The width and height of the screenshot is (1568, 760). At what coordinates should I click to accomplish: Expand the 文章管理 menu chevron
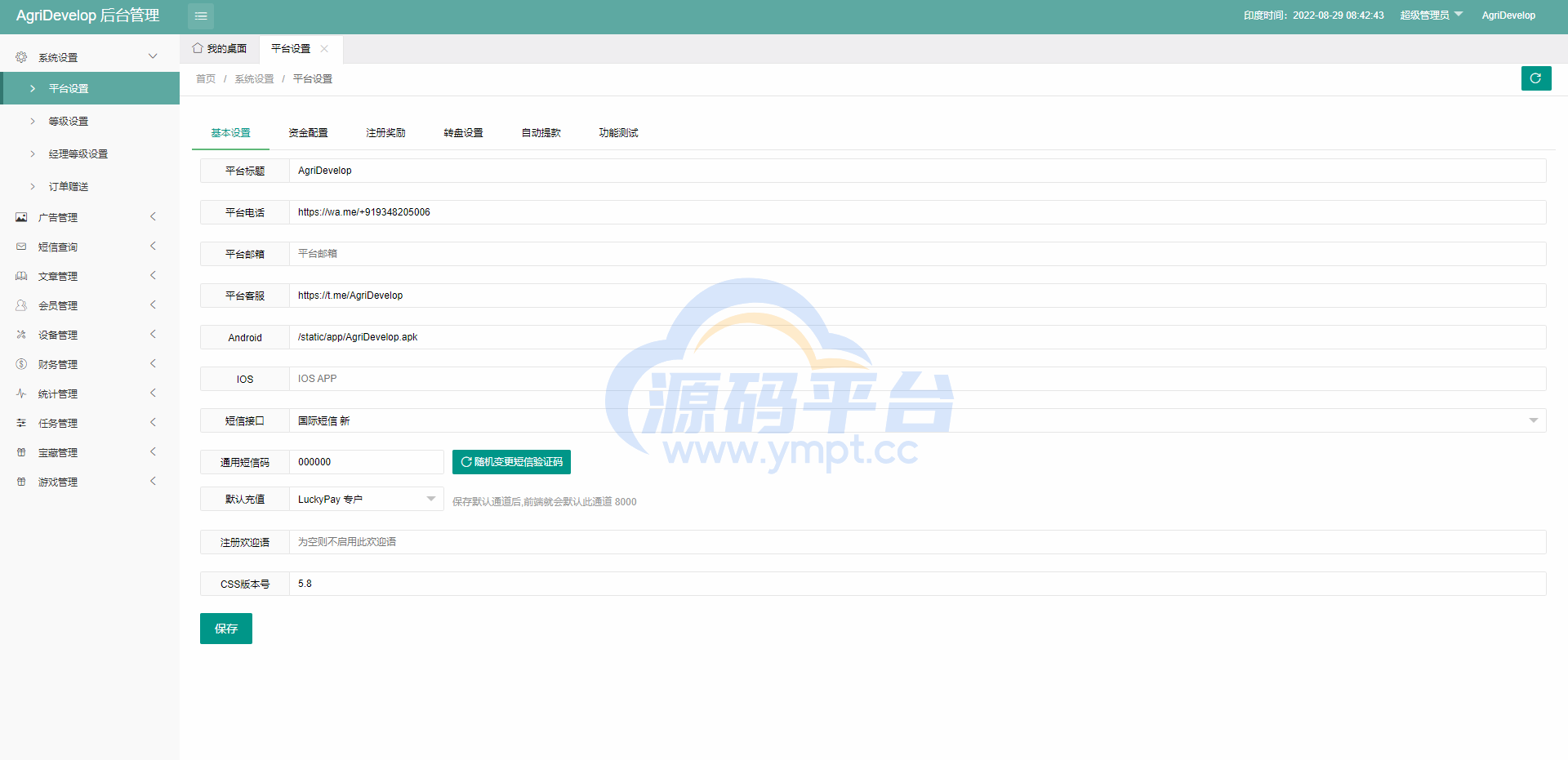153,275
